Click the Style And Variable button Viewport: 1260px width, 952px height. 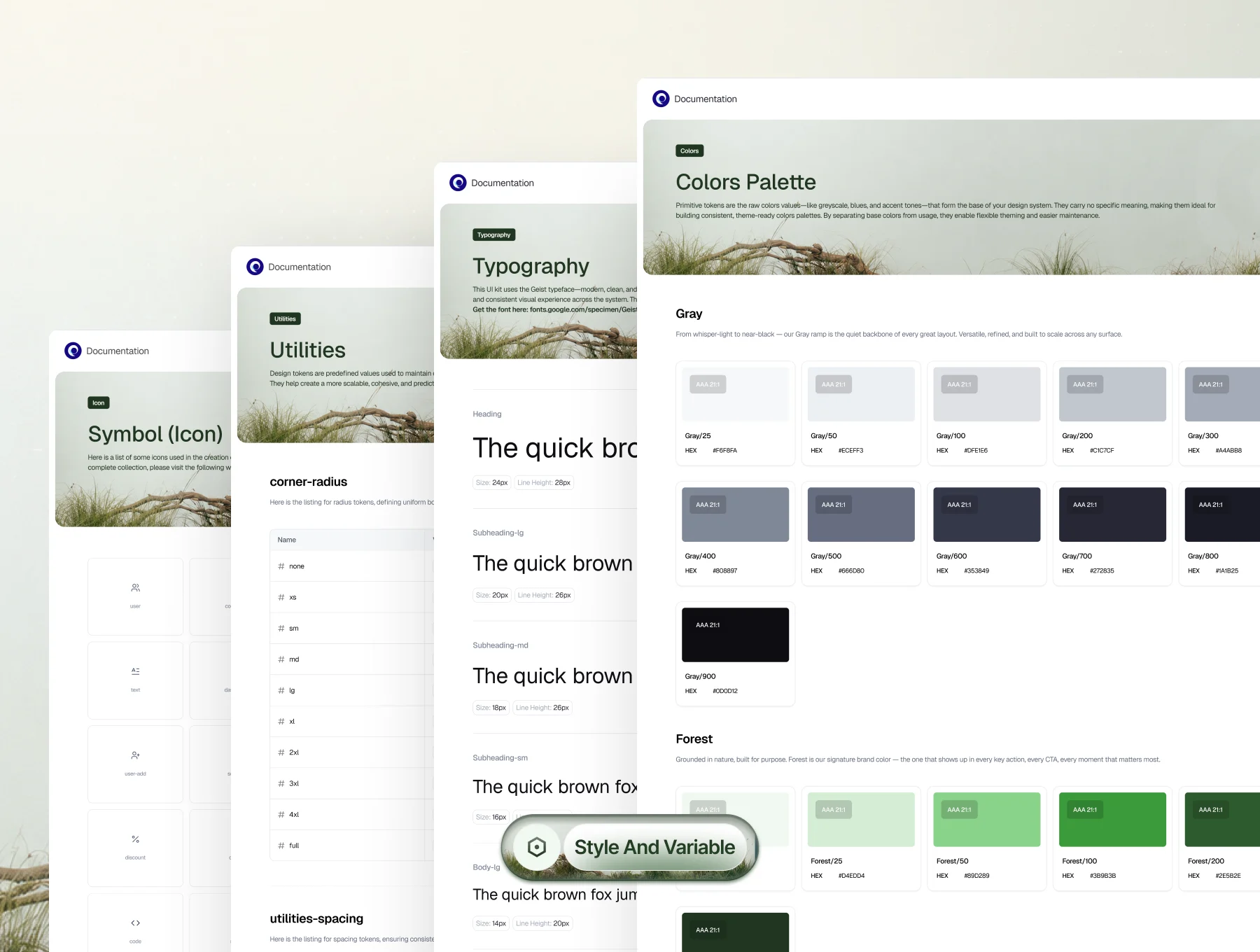(630, 847)
